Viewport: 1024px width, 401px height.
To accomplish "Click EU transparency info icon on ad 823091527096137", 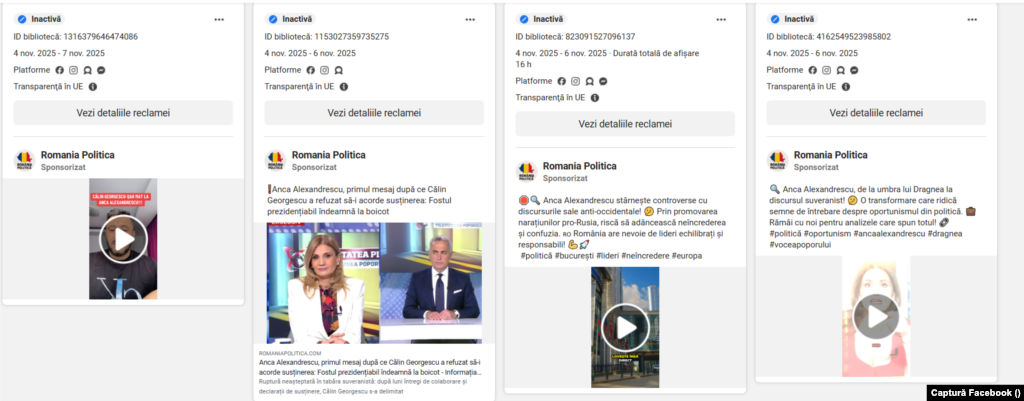I will coord(594,97).
